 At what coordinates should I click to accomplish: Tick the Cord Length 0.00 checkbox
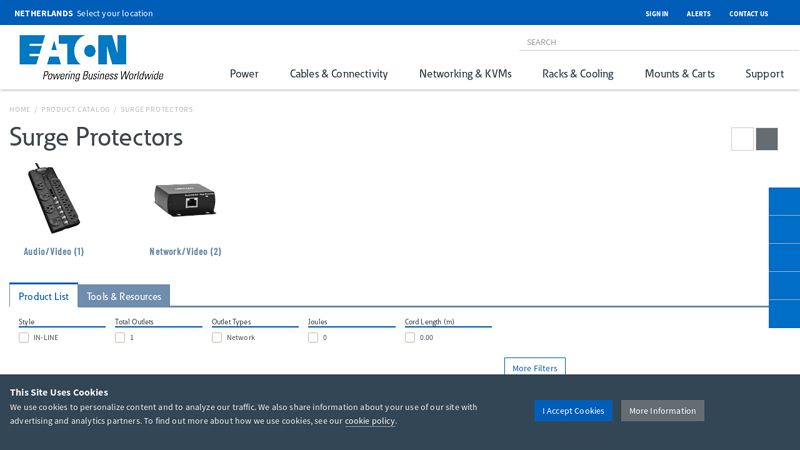point(410,338)
